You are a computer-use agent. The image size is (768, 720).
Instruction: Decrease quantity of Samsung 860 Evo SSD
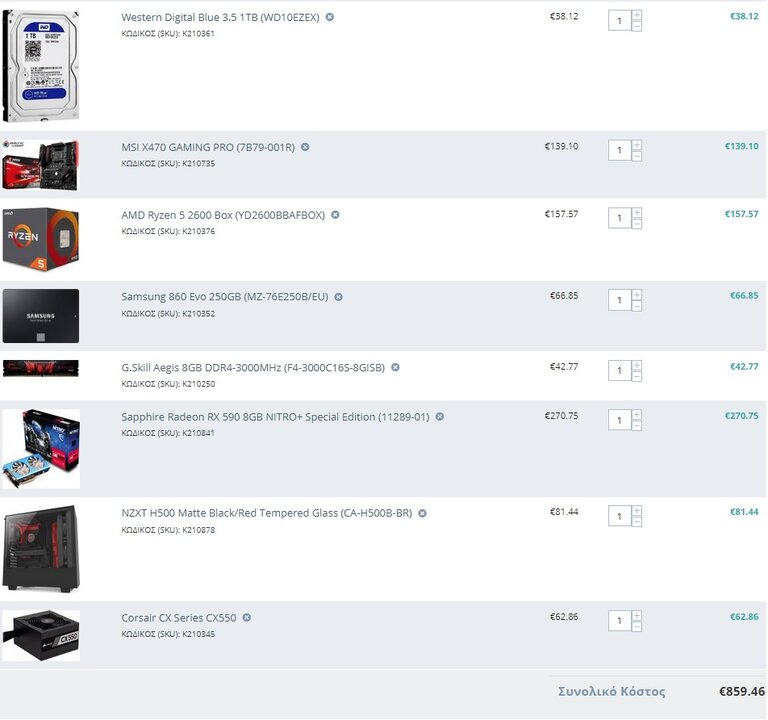[x=637, y=306]
